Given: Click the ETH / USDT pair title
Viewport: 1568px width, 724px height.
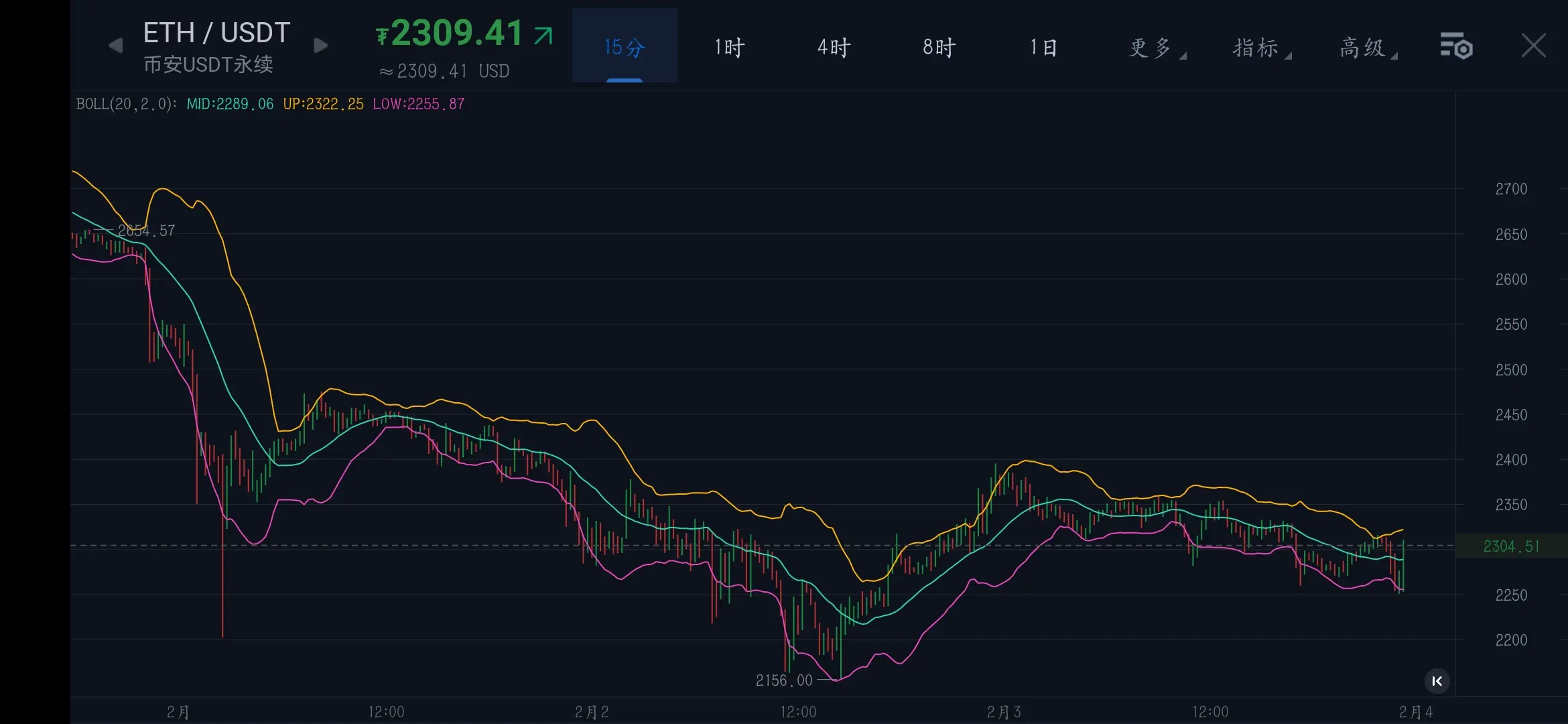Looking at the screenshot, I should 216,32.
